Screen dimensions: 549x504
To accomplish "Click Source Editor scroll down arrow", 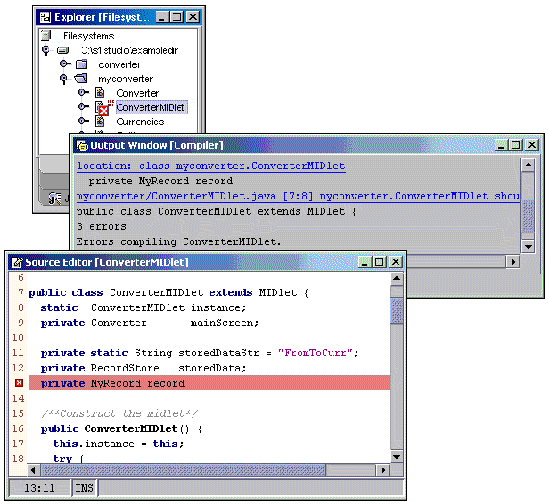I will 396,456.
